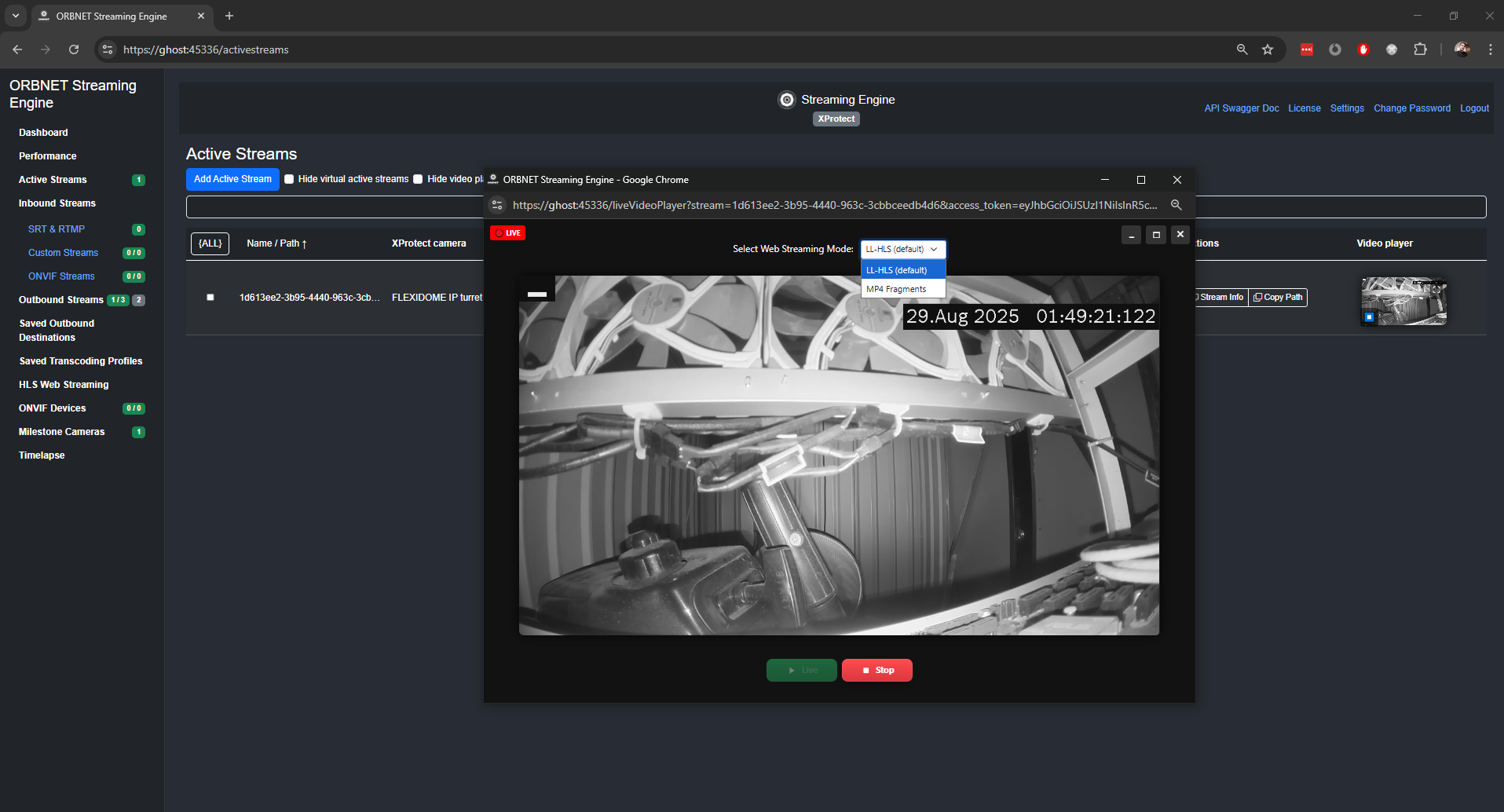Open Inbound Streams in sidebar
Viewport: 1504px width, 812px height.
coord(57,203)
